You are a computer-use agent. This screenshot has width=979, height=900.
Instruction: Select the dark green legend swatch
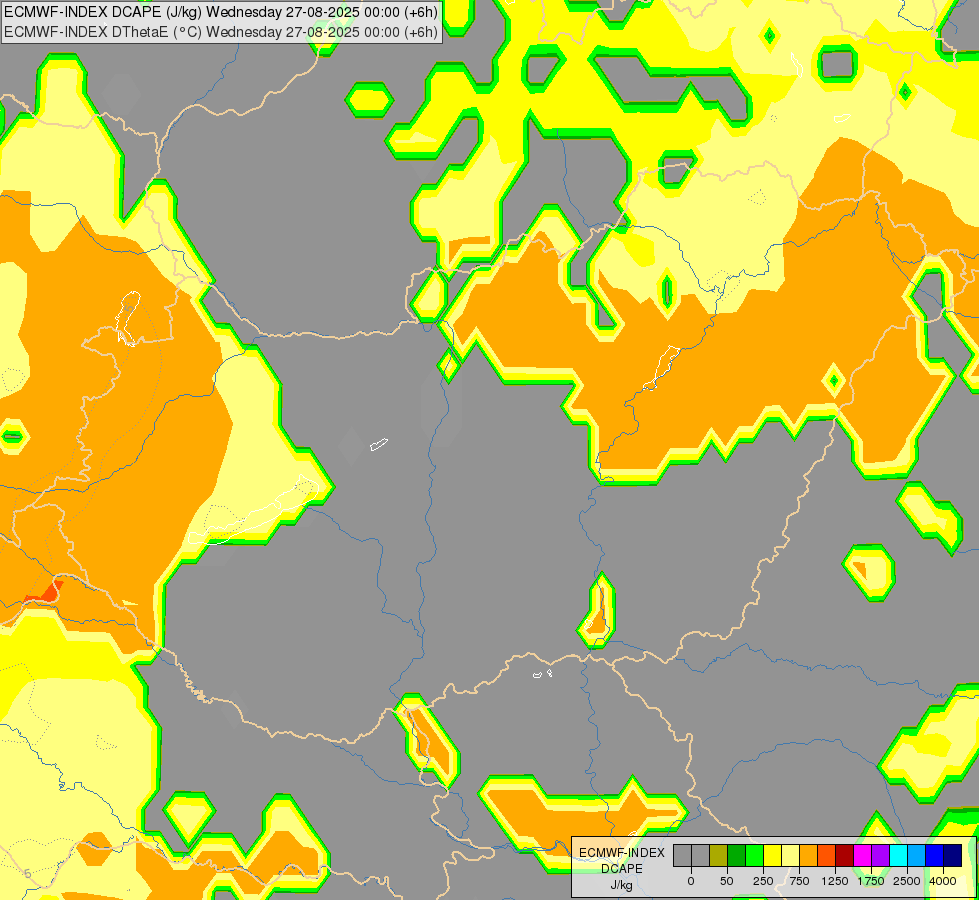pyautogui.click(x=737, y=856)
